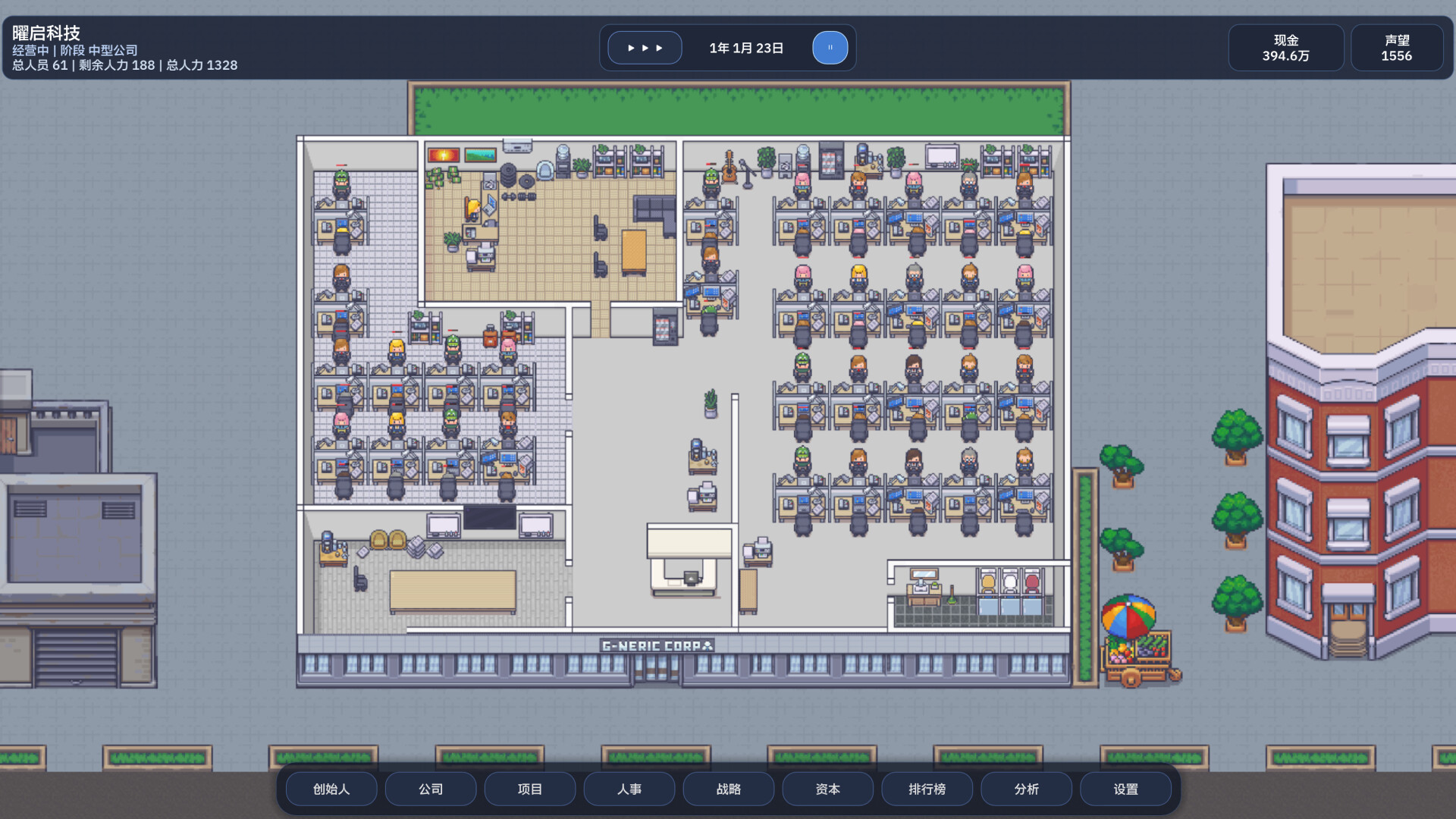1456x819 pixels.
Task: Open the 人事 panel
Action: [629, 789]
